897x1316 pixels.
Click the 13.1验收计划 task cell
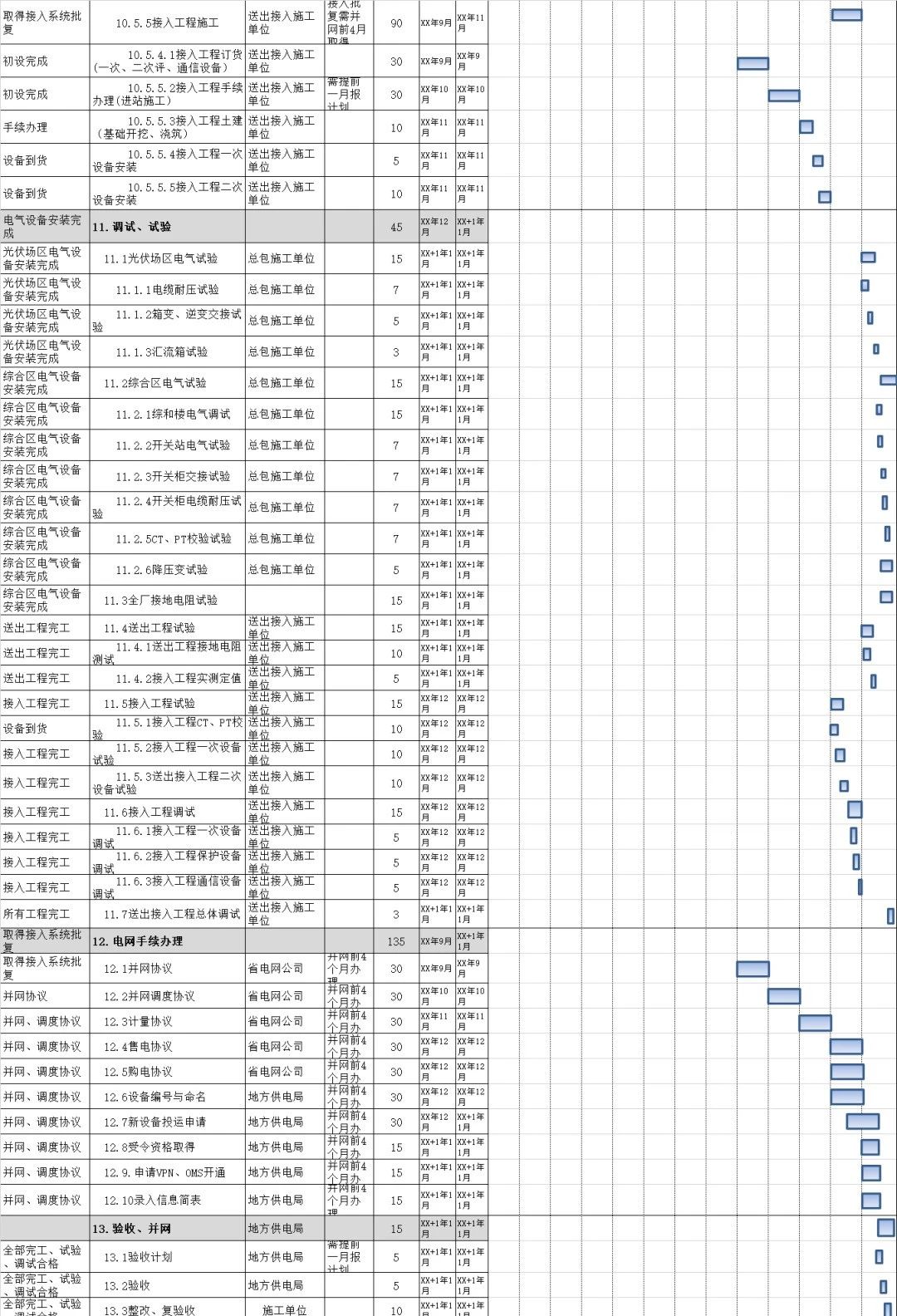click(167, 1257)
